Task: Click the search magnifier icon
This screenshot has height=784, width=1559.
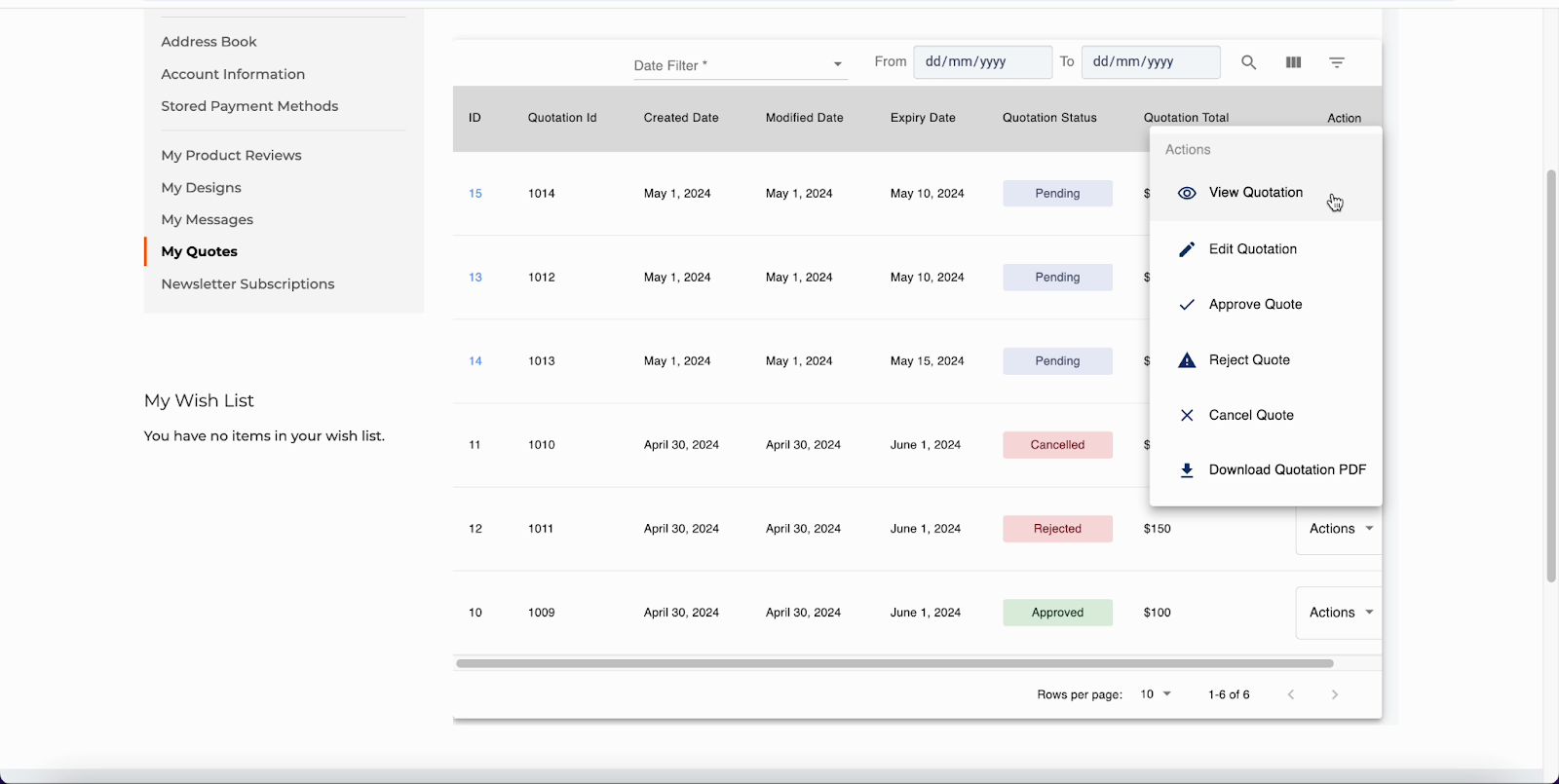Action: (x=1248, y=62)
